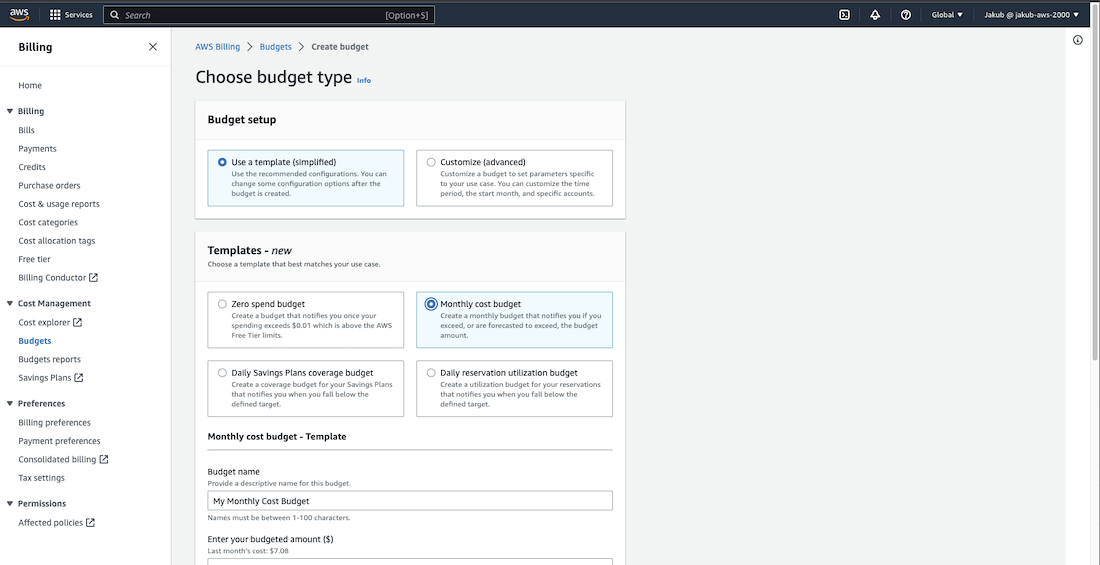Viewport: 1100px width, 565px height.
Task: Select Budgets in the sidebar
Action: (34, 341)
